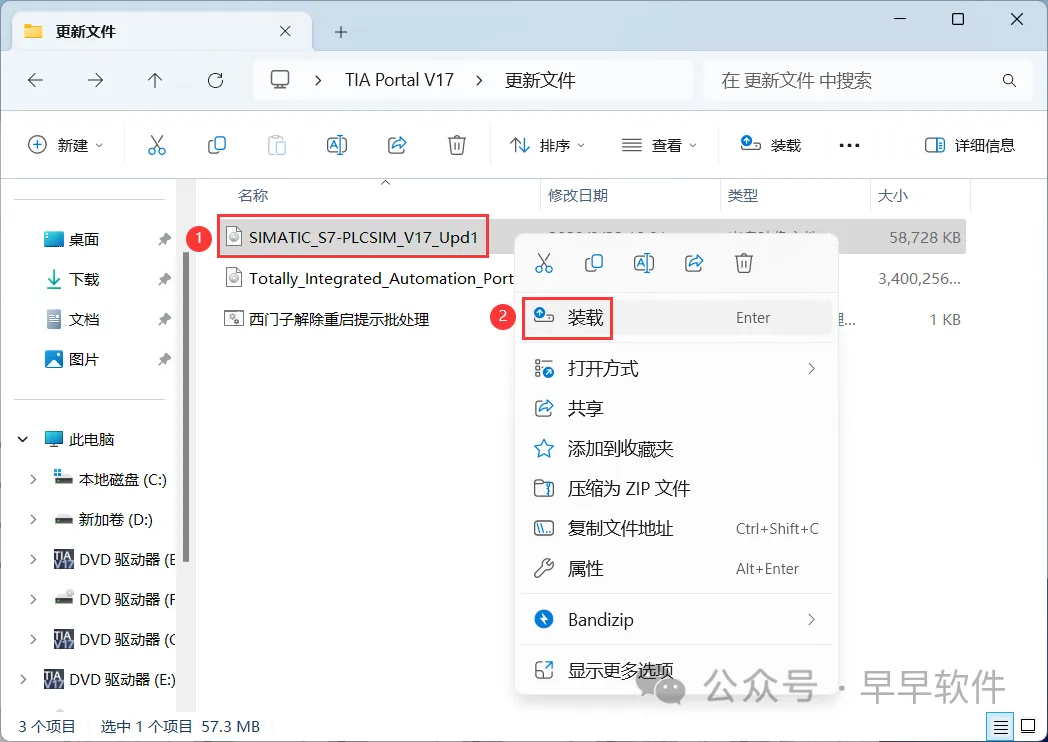Toggle the 详细信息 details pane
The image size is (1048, 742).
(969, 145)
